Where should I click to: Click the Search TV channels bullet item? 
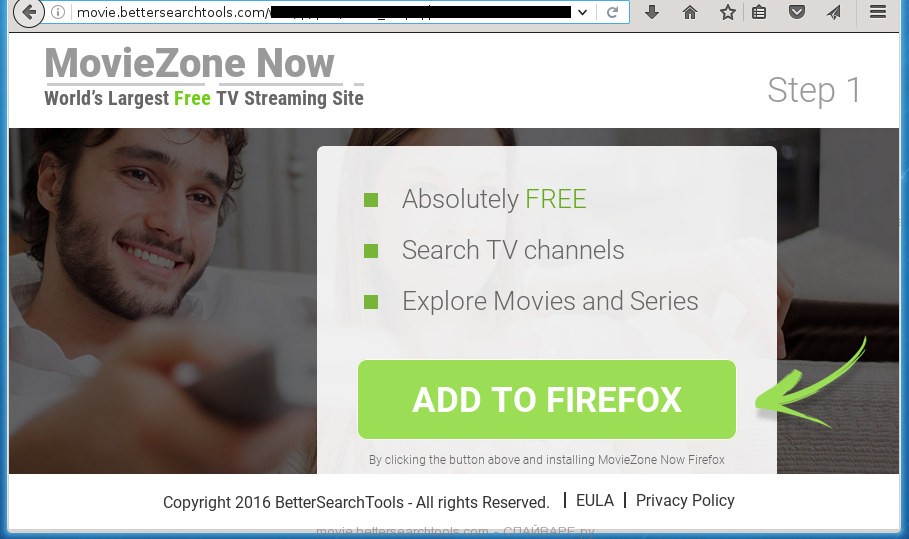click(x=512, y=250)
